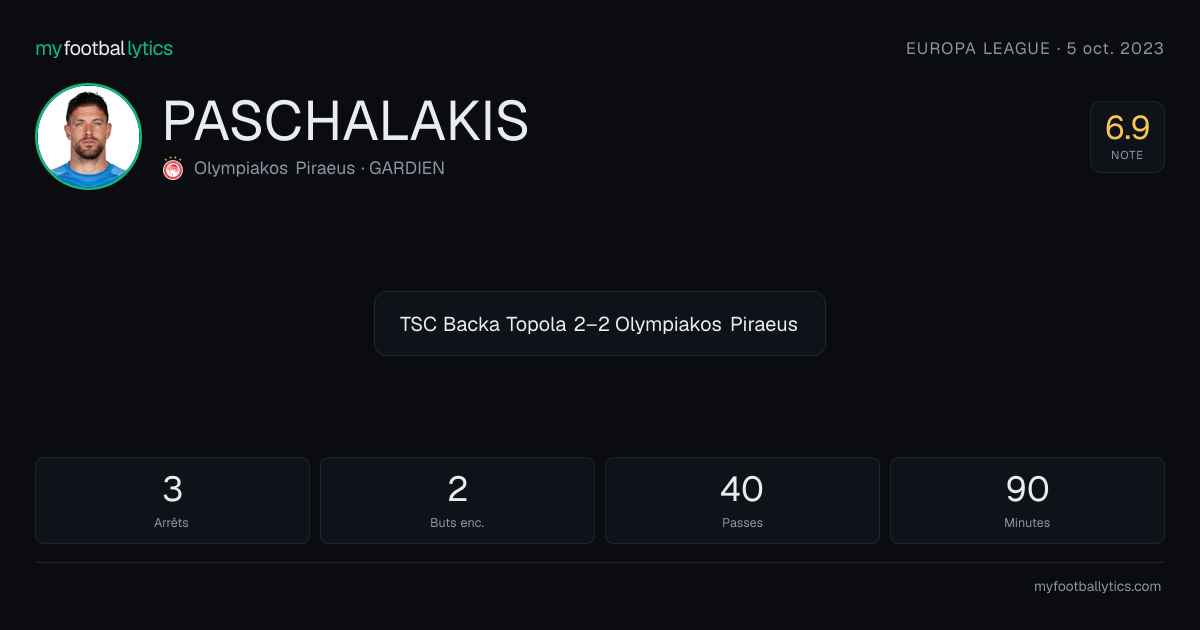Open the 6.9 NOTE rating badge
The image size is (1200, 630).
(1127, 137)
